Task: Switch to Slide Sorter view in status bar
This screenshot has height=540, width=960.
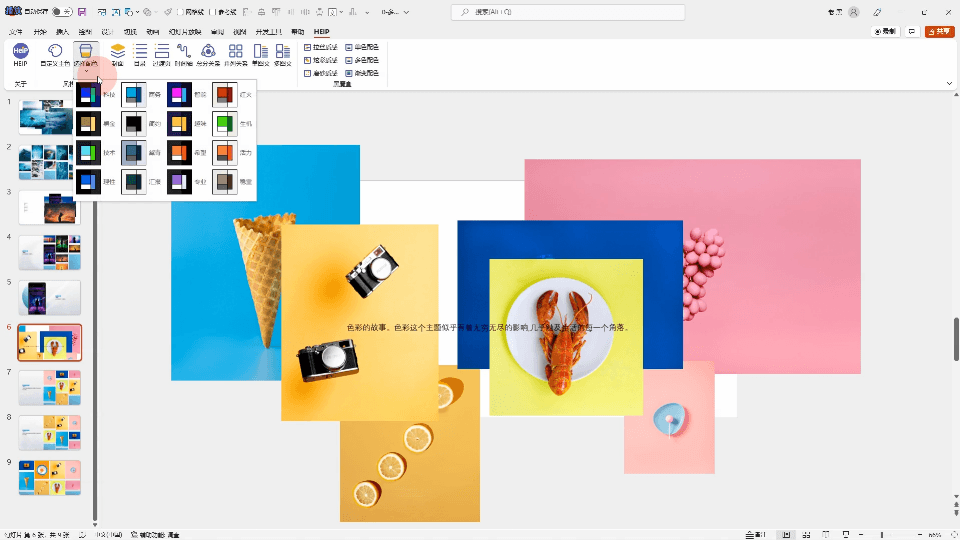Action: (806, 534)
